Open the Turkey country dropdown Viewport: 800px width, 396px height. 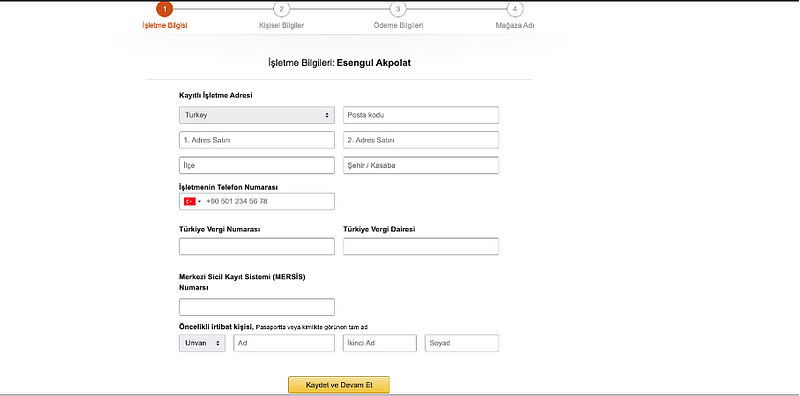pos(257,115)
